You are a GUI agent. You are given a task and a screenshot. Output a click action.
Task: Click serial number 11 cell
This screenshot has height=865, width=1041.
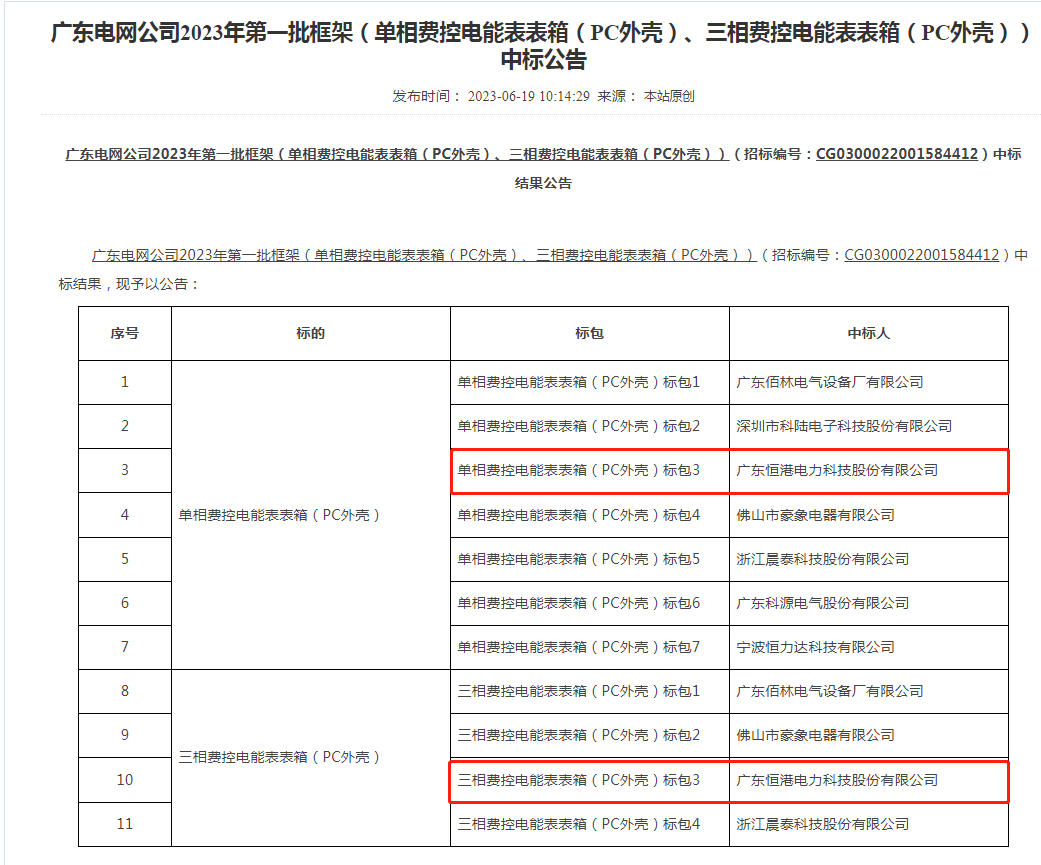point(125,824)
